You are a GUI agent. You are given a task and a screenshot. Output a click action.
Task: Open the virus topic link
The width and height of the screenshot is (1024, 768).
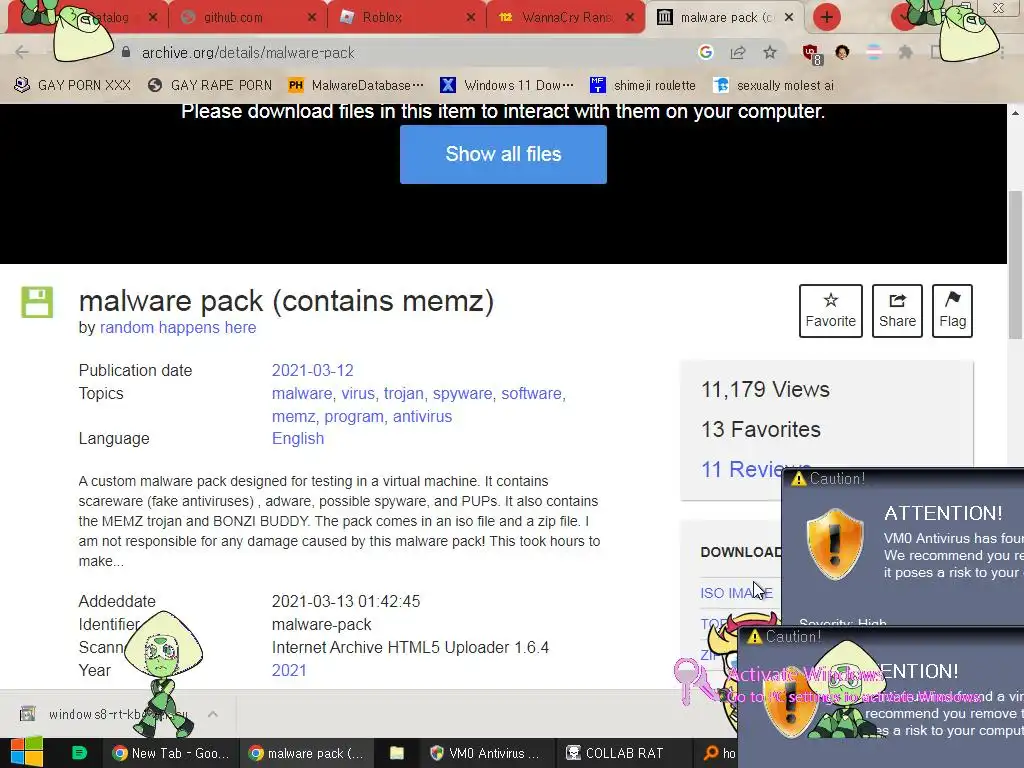point(358,393)
